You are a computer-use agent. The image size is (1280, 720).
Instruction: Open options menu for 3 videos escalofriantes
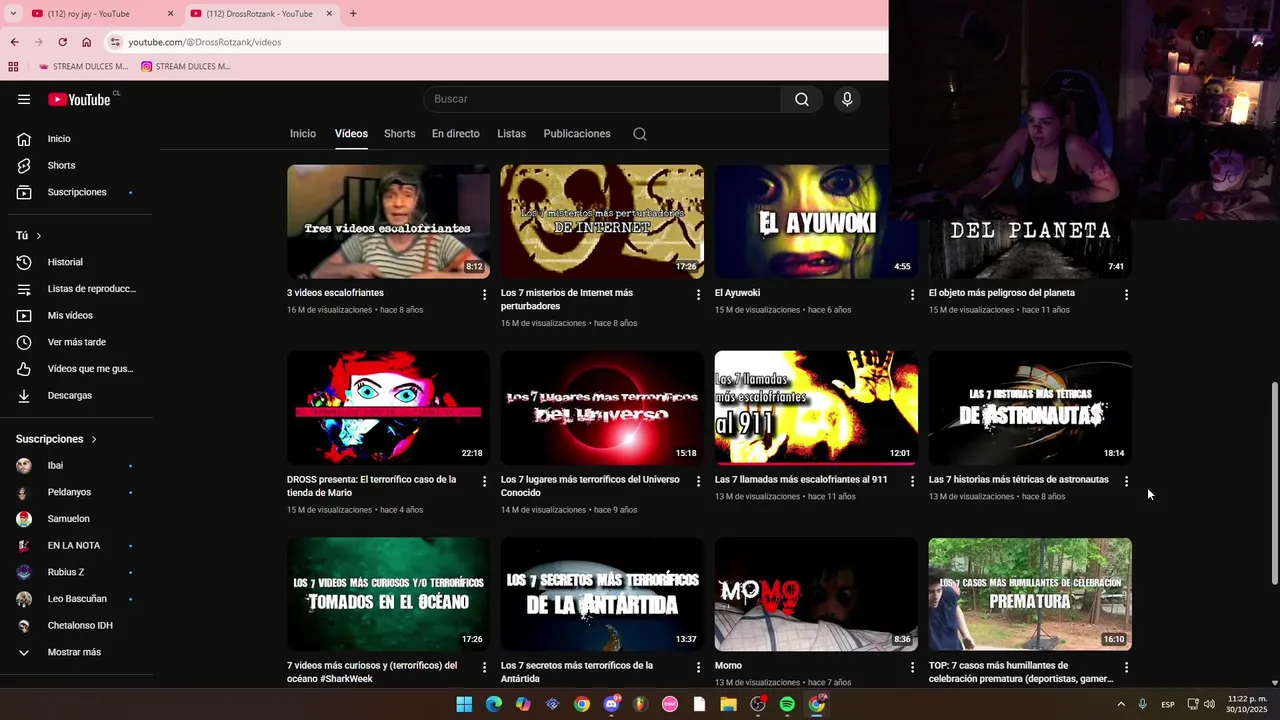coord(484,295)
